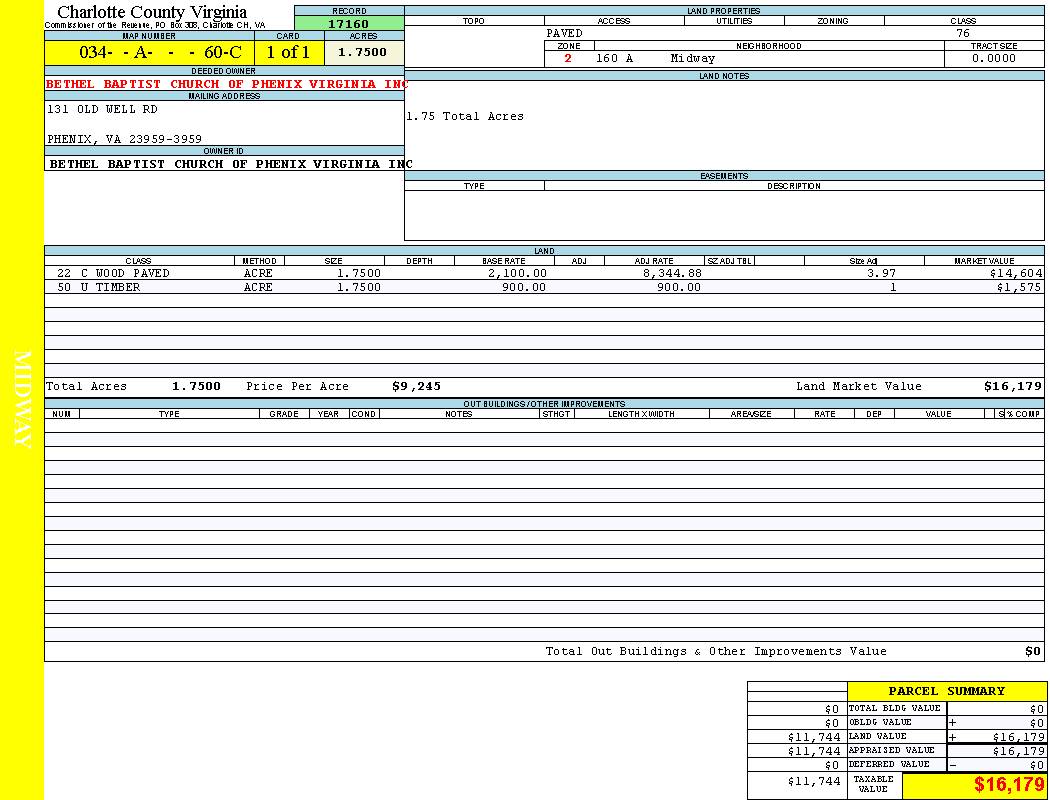This screenshot has height=800, width=1050.
Task: Click the PARCEL SUMMARY yellow header
Action: click(x=946, y=691)
